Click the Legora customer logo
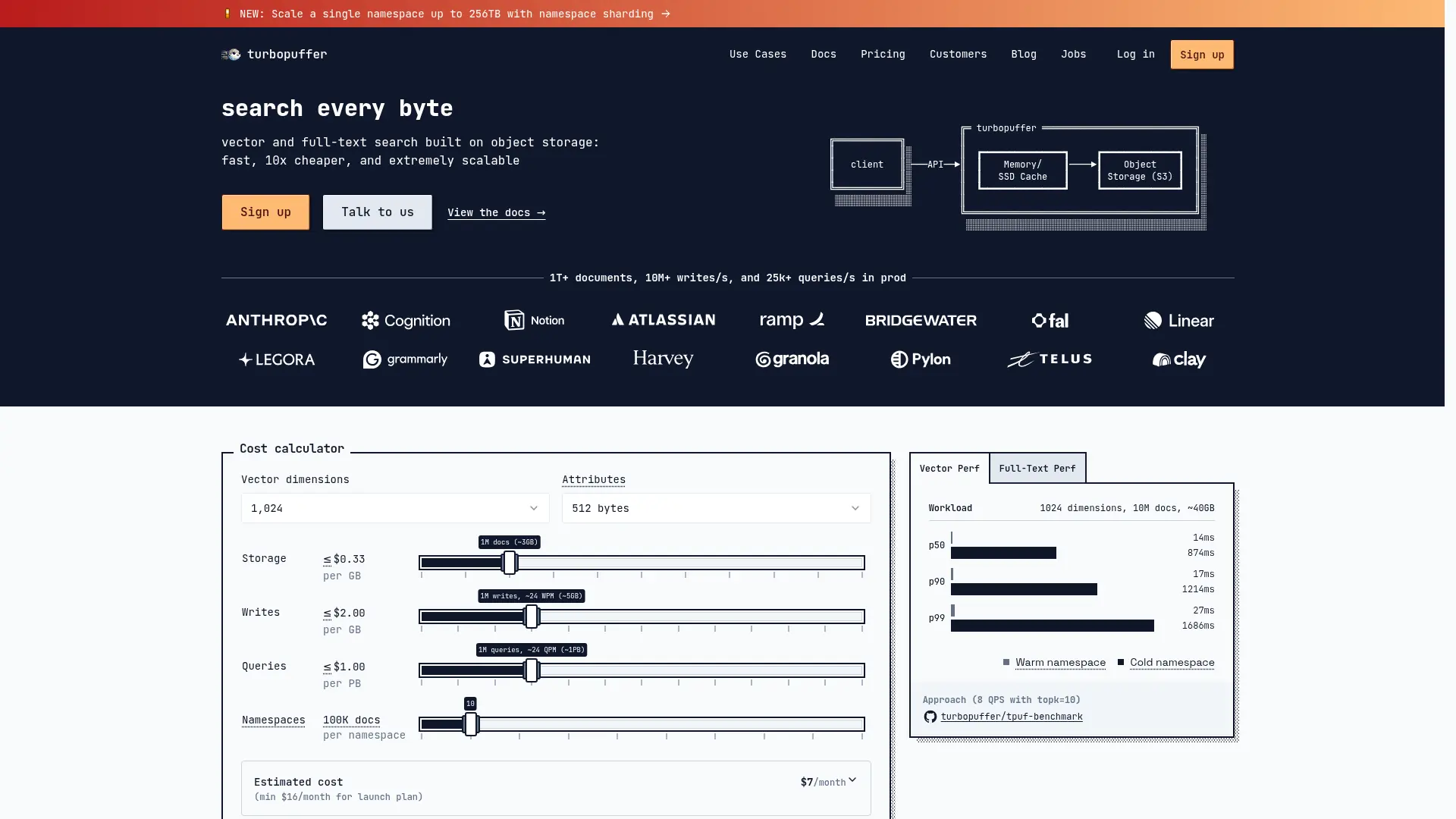 pyautogui.click(x=277, y=359)
